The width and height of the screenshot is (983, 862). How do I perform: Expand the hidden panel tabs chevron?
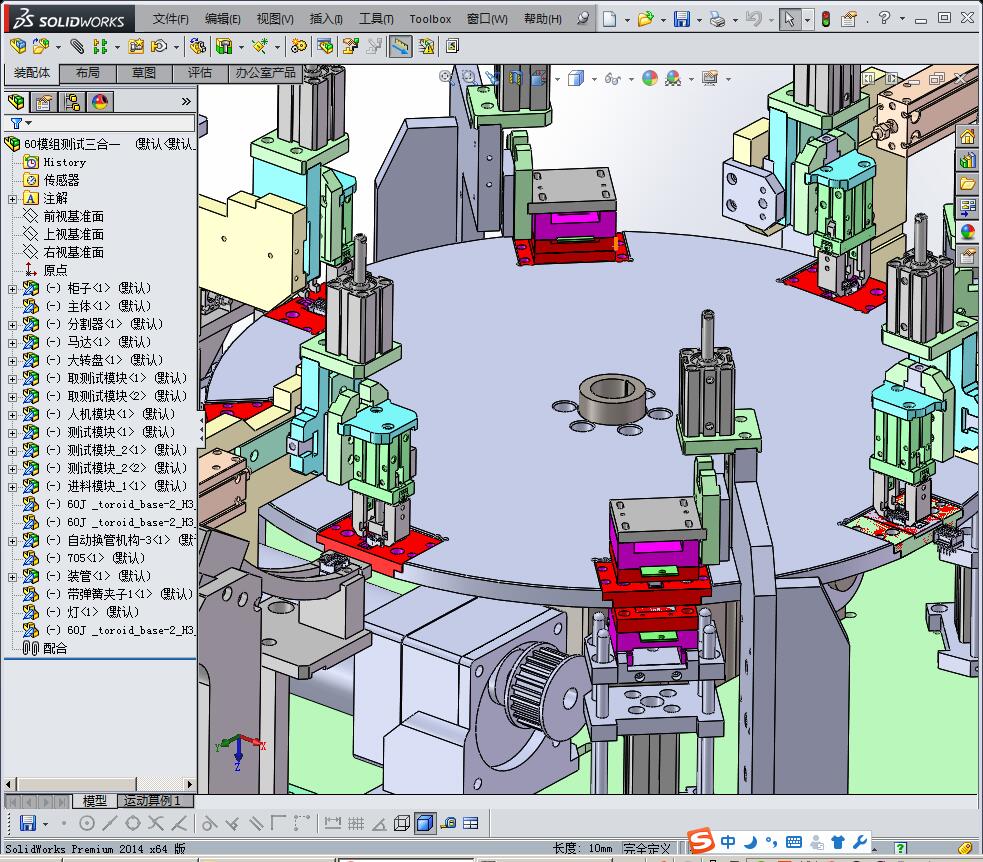(186, 102)
